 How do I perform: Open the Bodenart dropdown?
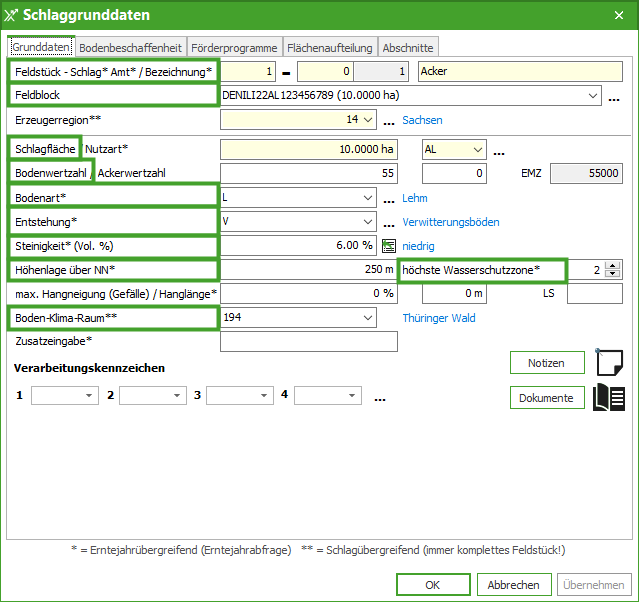tap(369, 198)
